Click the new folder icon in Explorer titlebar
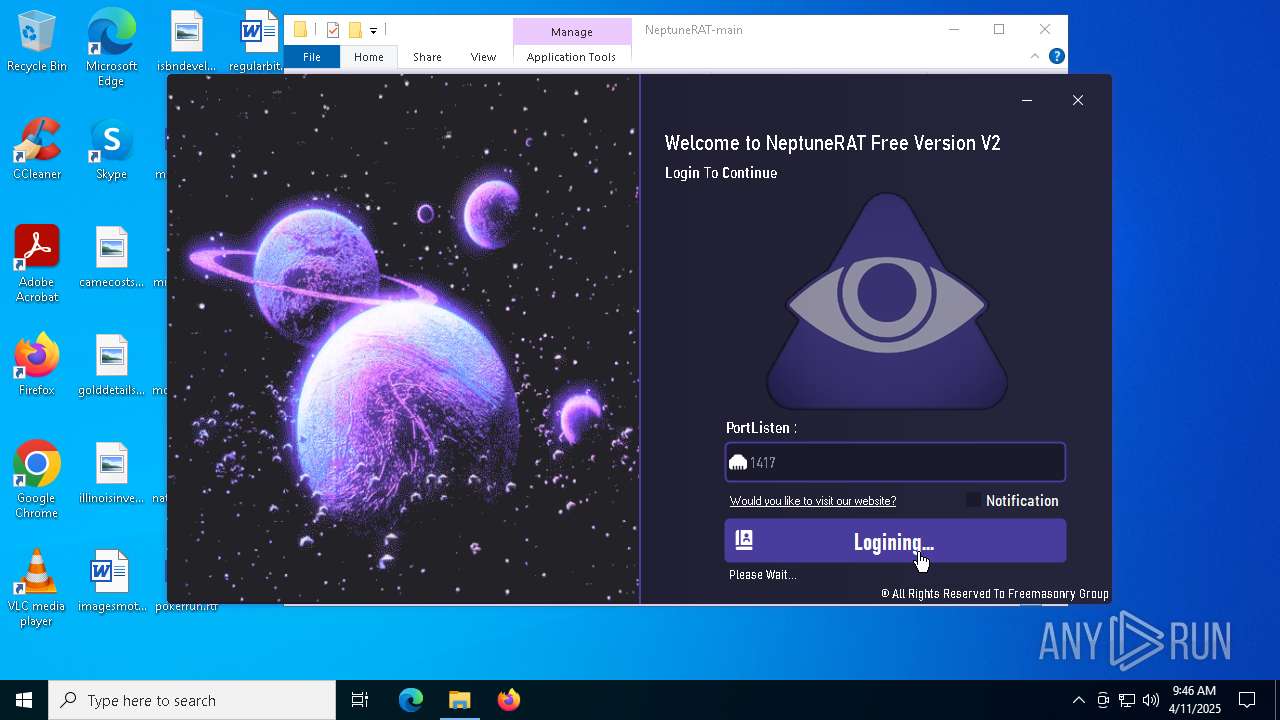The height and width of the screenshot is (720, 1280). (x=354, y=30)
